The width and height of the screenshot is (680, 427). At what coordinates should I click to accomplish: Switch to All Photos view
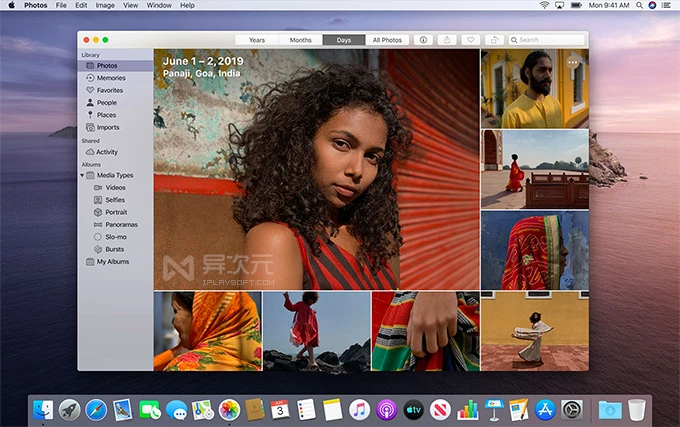pos(387,40)
